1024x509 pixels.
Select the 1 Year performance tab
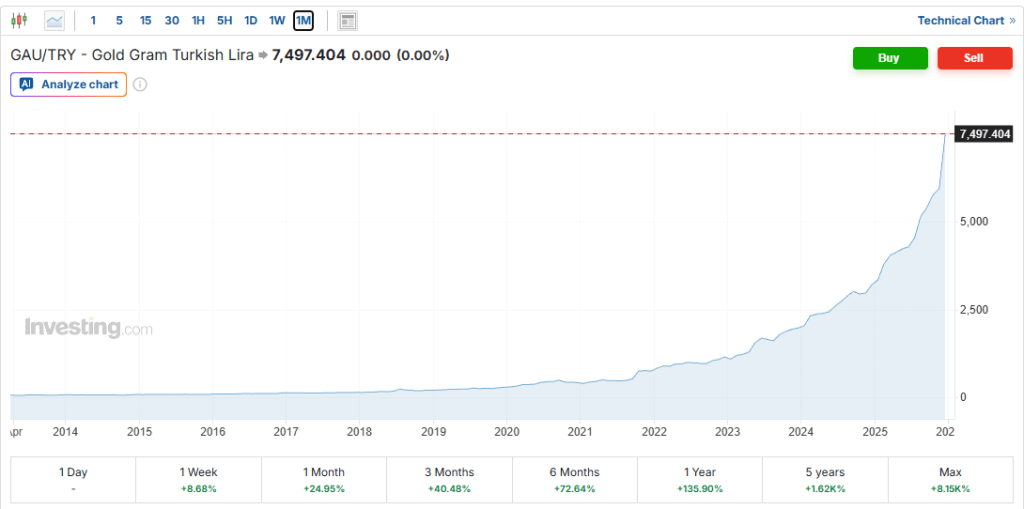pos(700,480)
